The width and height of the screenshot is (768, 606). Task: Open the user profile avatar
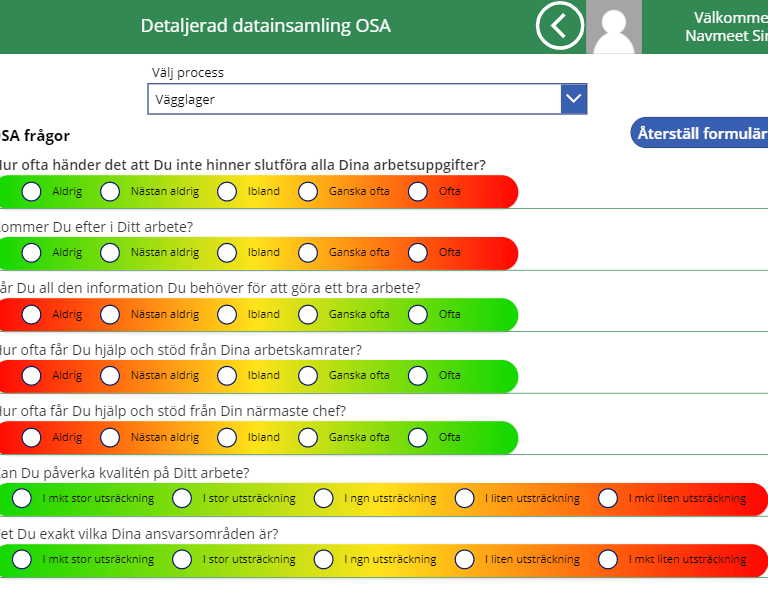614,27
